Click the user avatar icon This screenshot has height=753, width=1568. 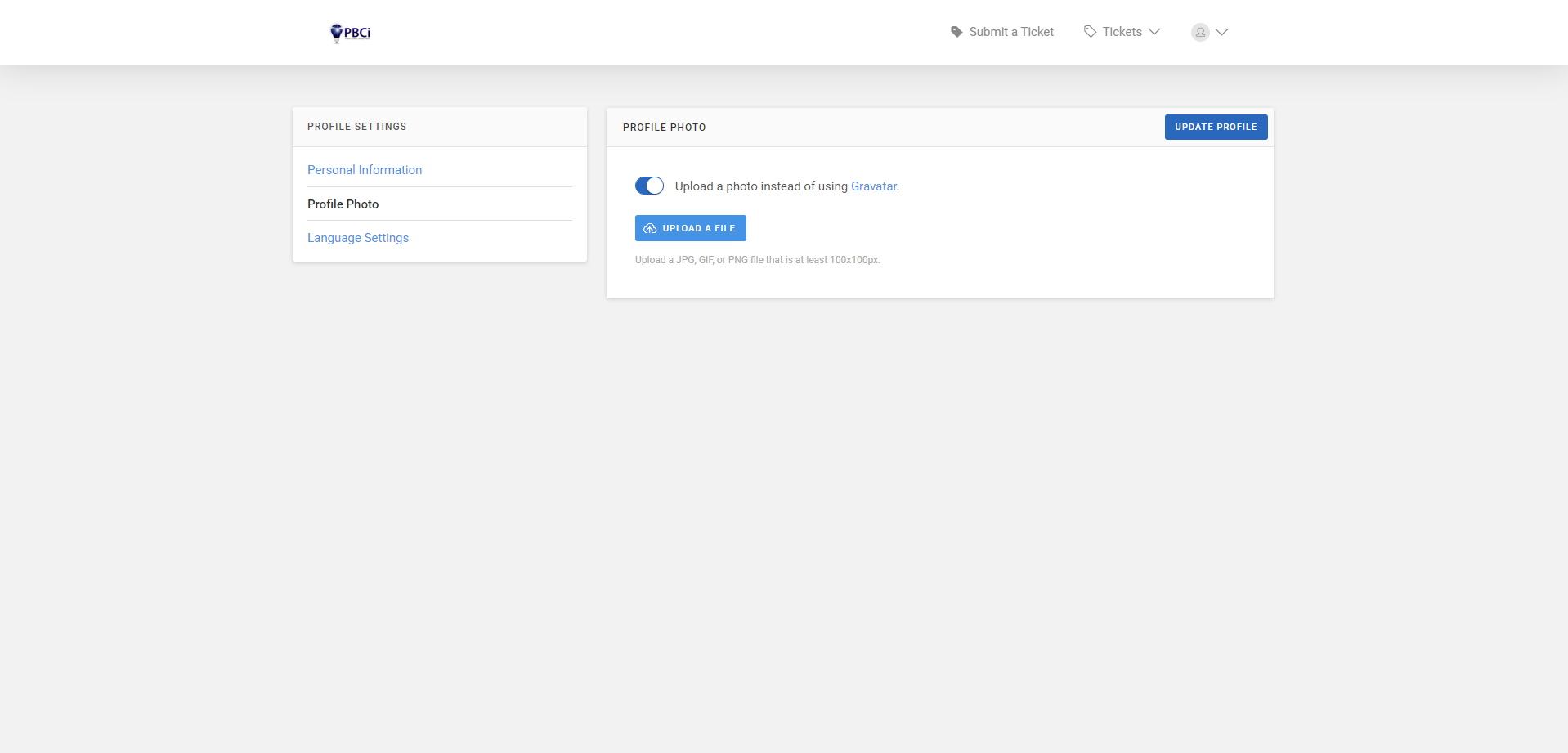(x=1200, y=32)
